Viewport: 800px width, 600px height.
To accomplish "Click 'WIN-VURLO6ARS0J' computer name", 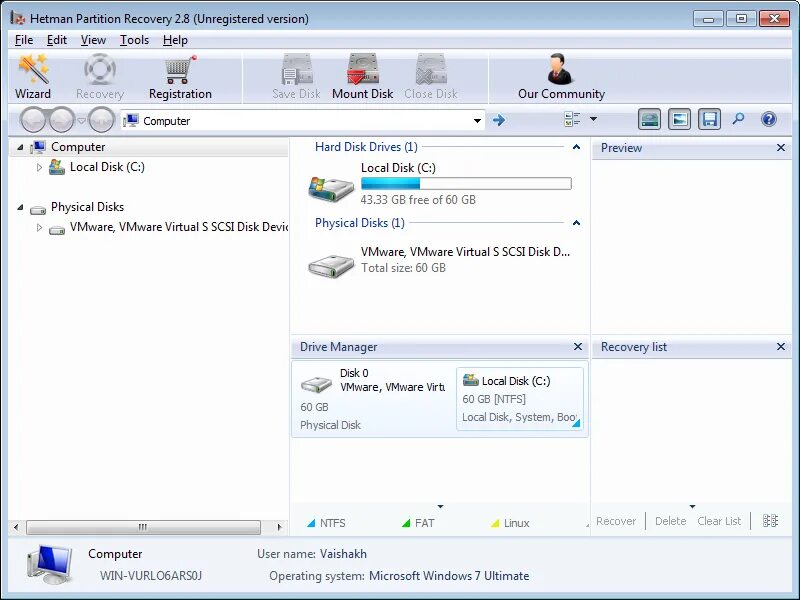I will click(x=151, y=576).
